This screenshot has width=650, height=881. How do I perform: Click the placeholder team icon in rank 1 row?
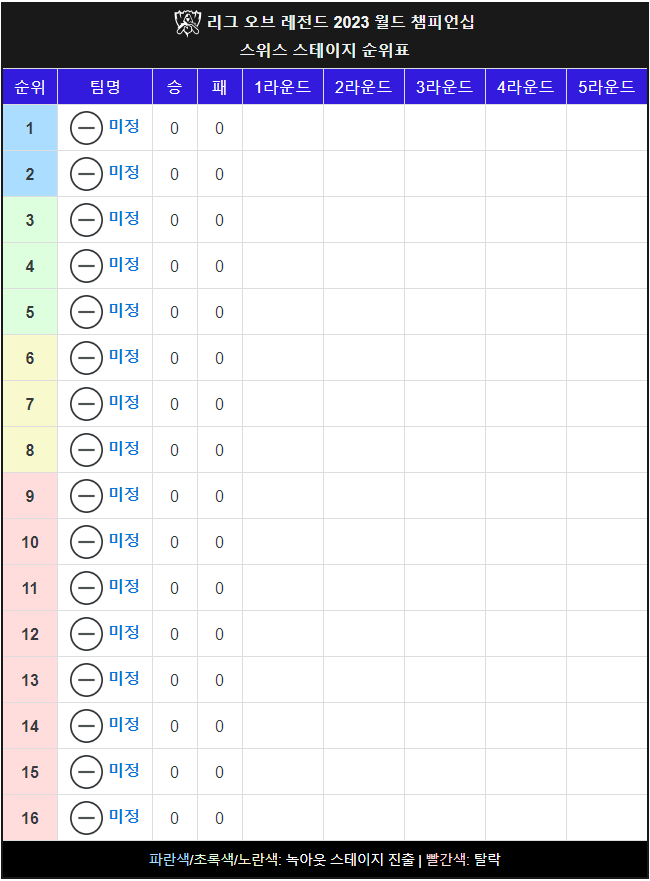click(86, 128)
